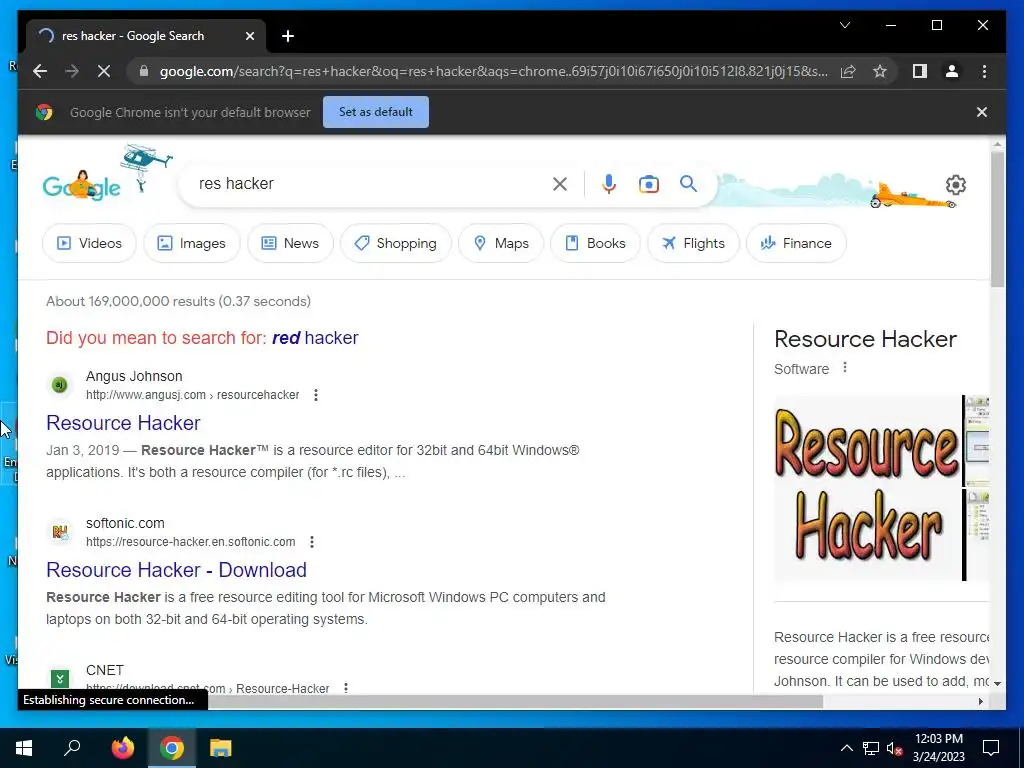Show hidden system tray icons
This screenshot has width=1024, height=768.
[x=846, y=748]
